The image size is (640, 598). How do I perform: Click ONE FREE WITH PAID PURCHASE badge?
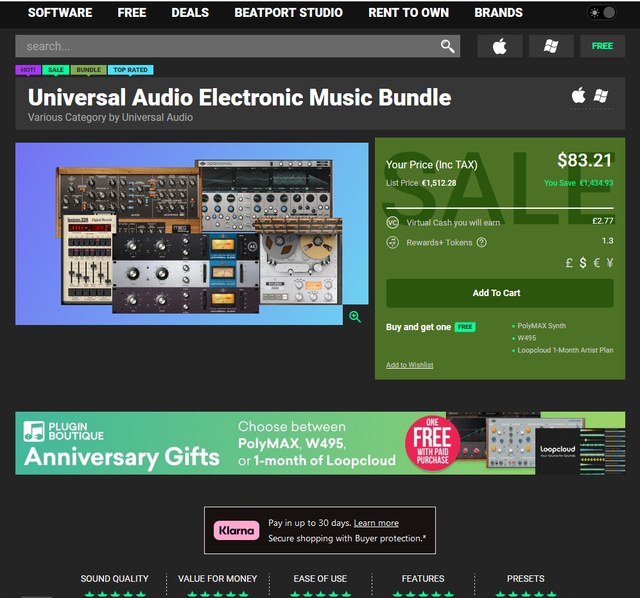pyautogui.click(x=433, y=443)
